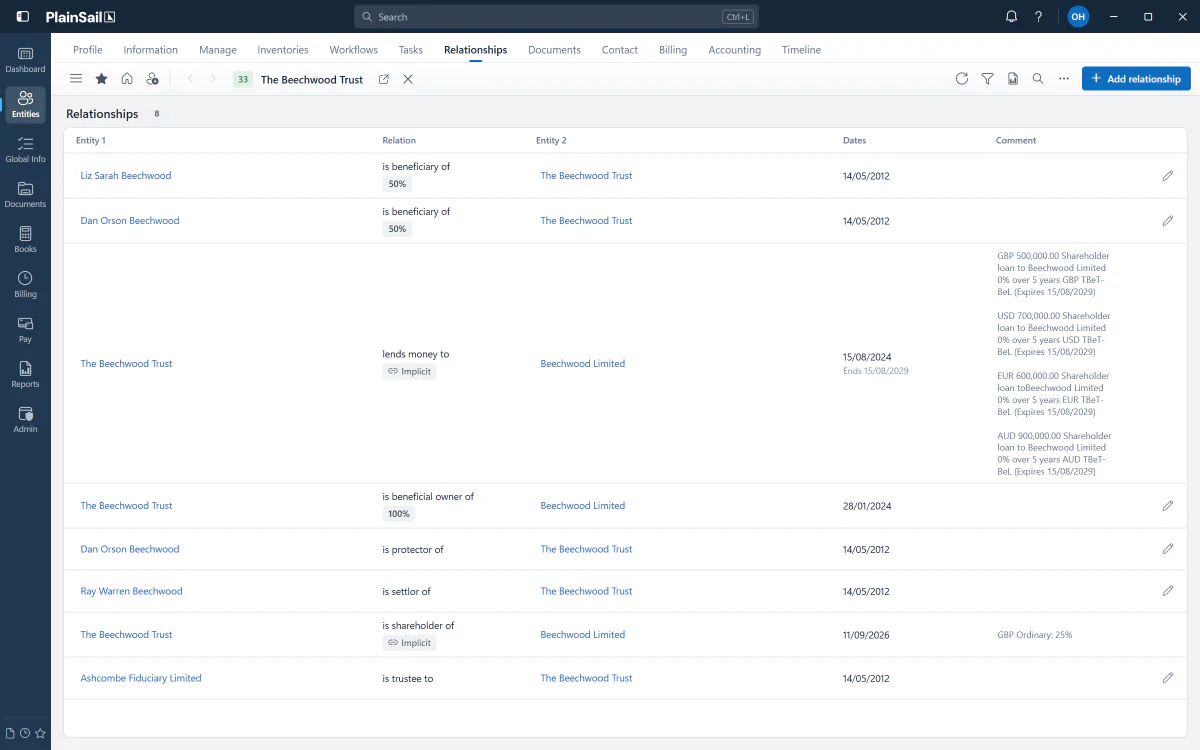Click the 100% badge in the beneficial owner row
Viewport: 1200px width, 750px height.
tap(399, 514)
